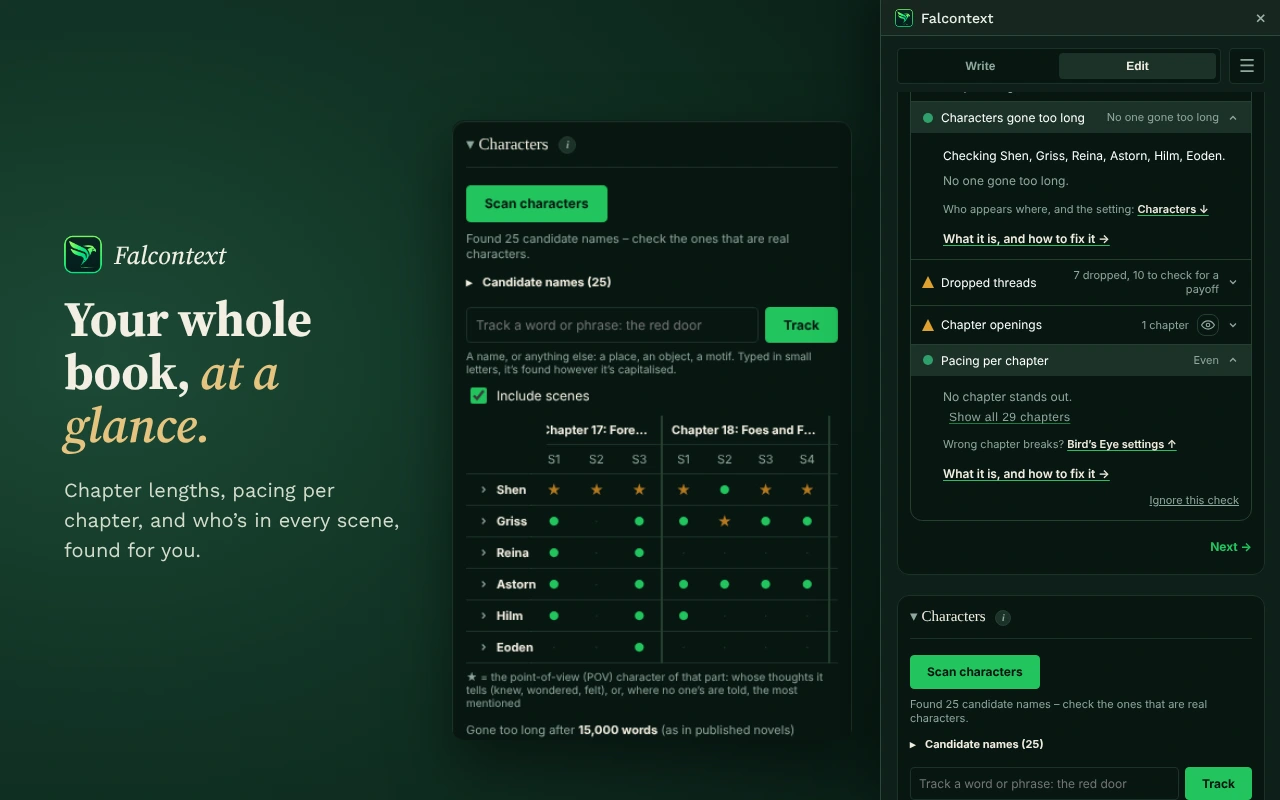Focus the Track word input in the side panel
Viewport: 1280px width, 800px height.
(x=1044, y=784)
